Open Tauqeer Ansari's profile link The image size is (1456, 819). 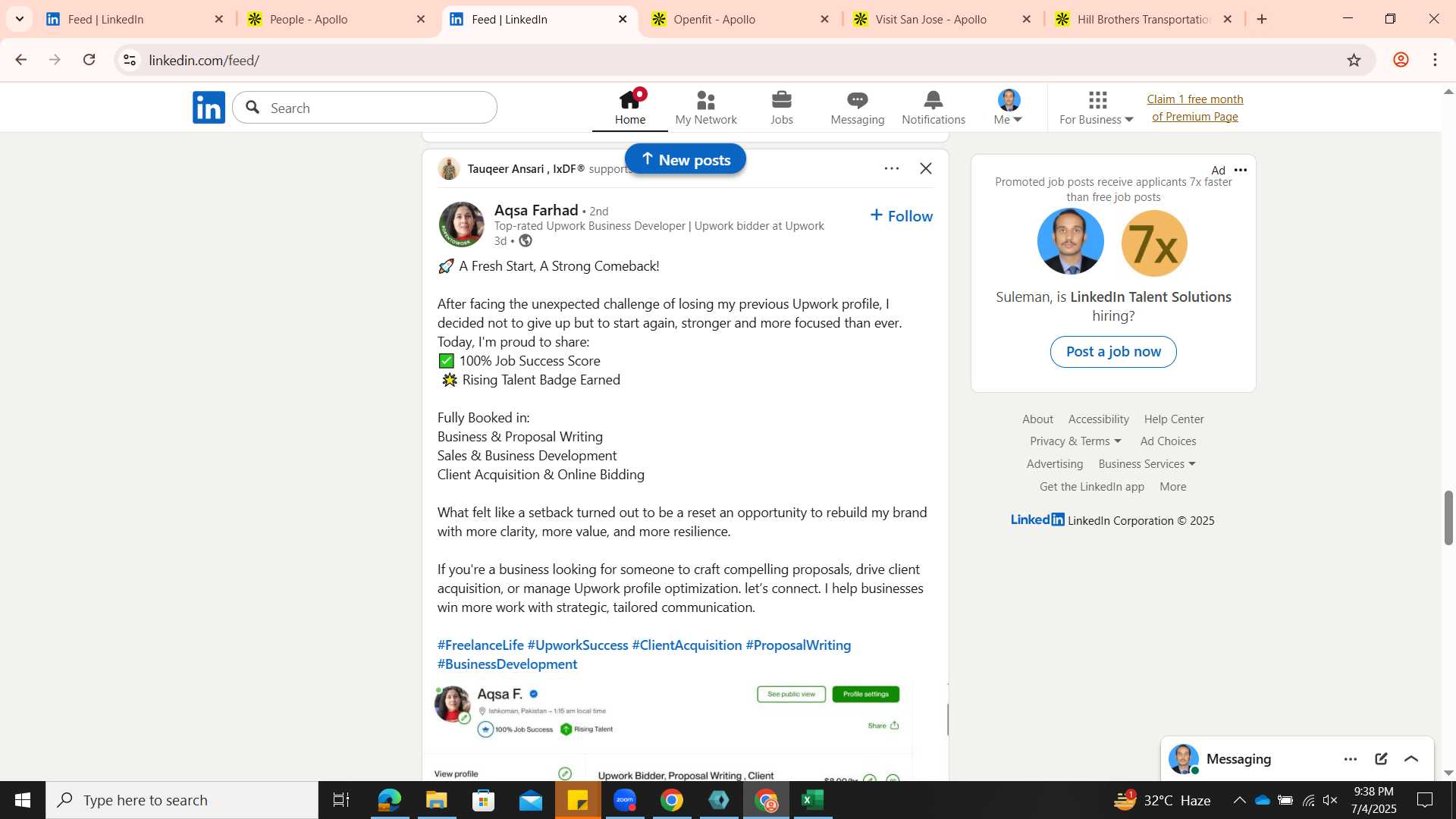(x=526, y=168)
